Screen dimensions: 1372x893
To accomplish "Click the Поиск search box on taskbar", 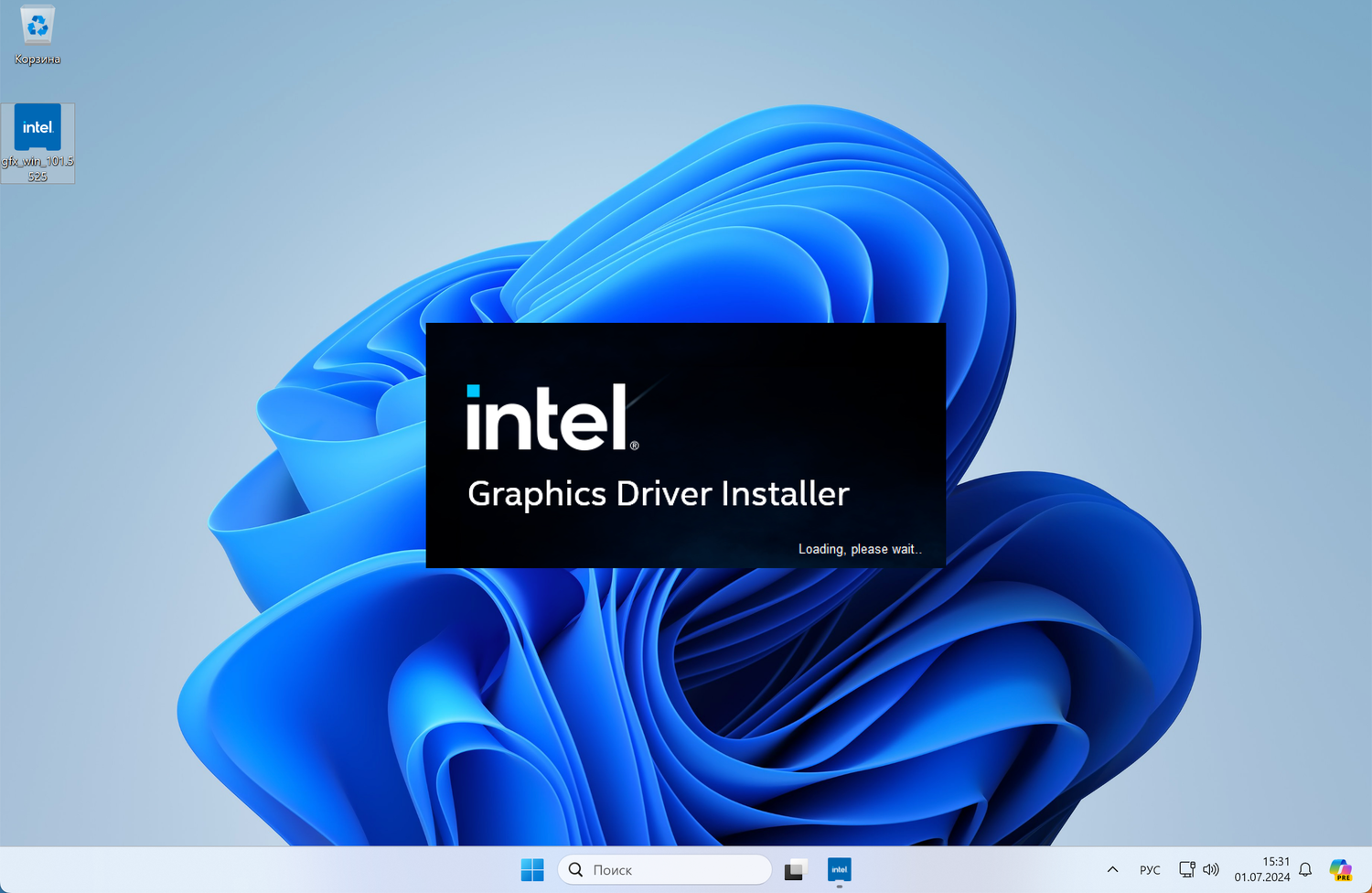I will 665,869.
